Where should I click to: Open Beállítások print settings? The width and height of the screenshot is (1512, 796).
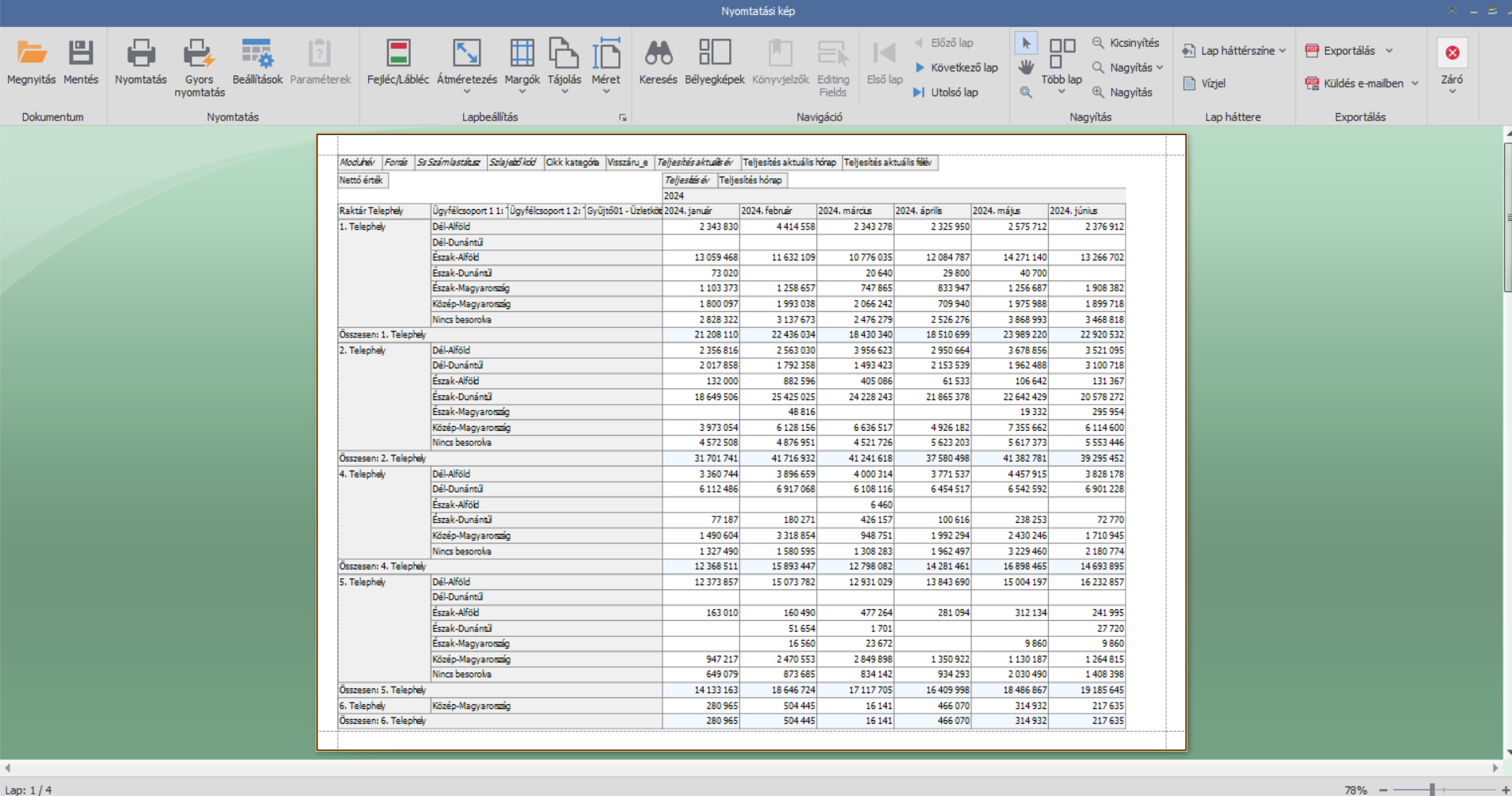click(257, 54)
